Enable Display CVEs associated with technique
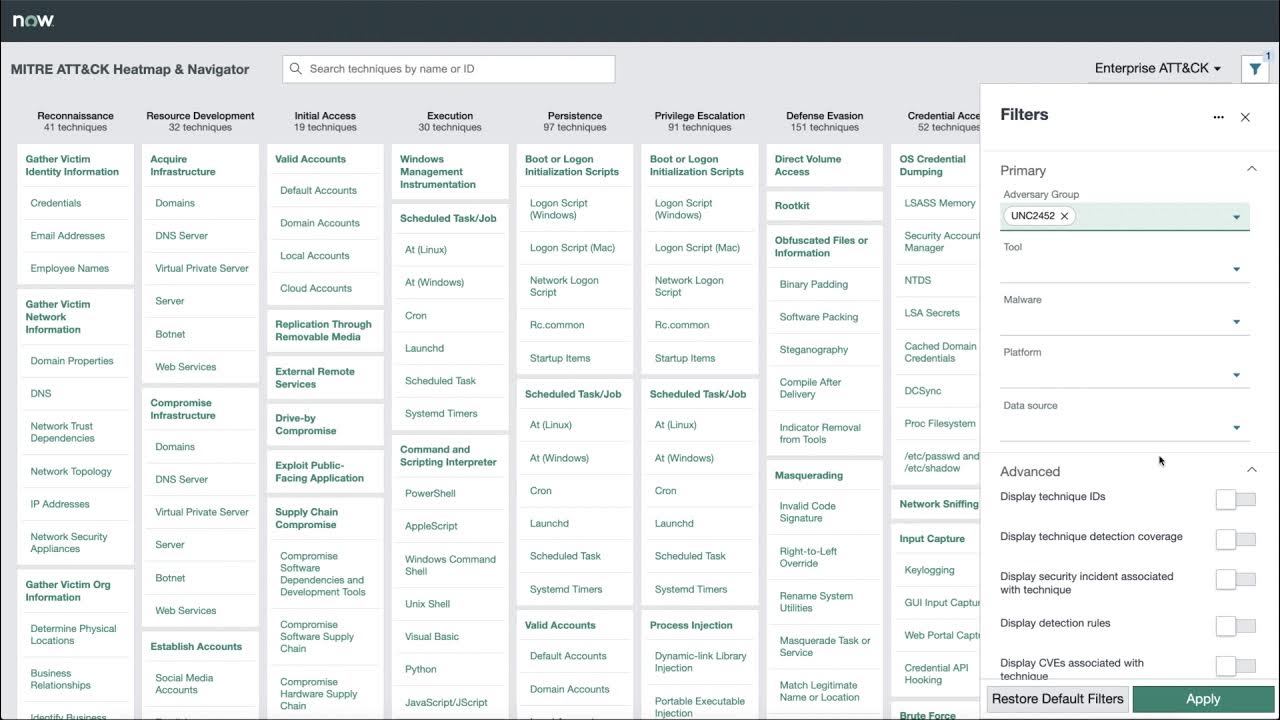 coord(1236,664)
